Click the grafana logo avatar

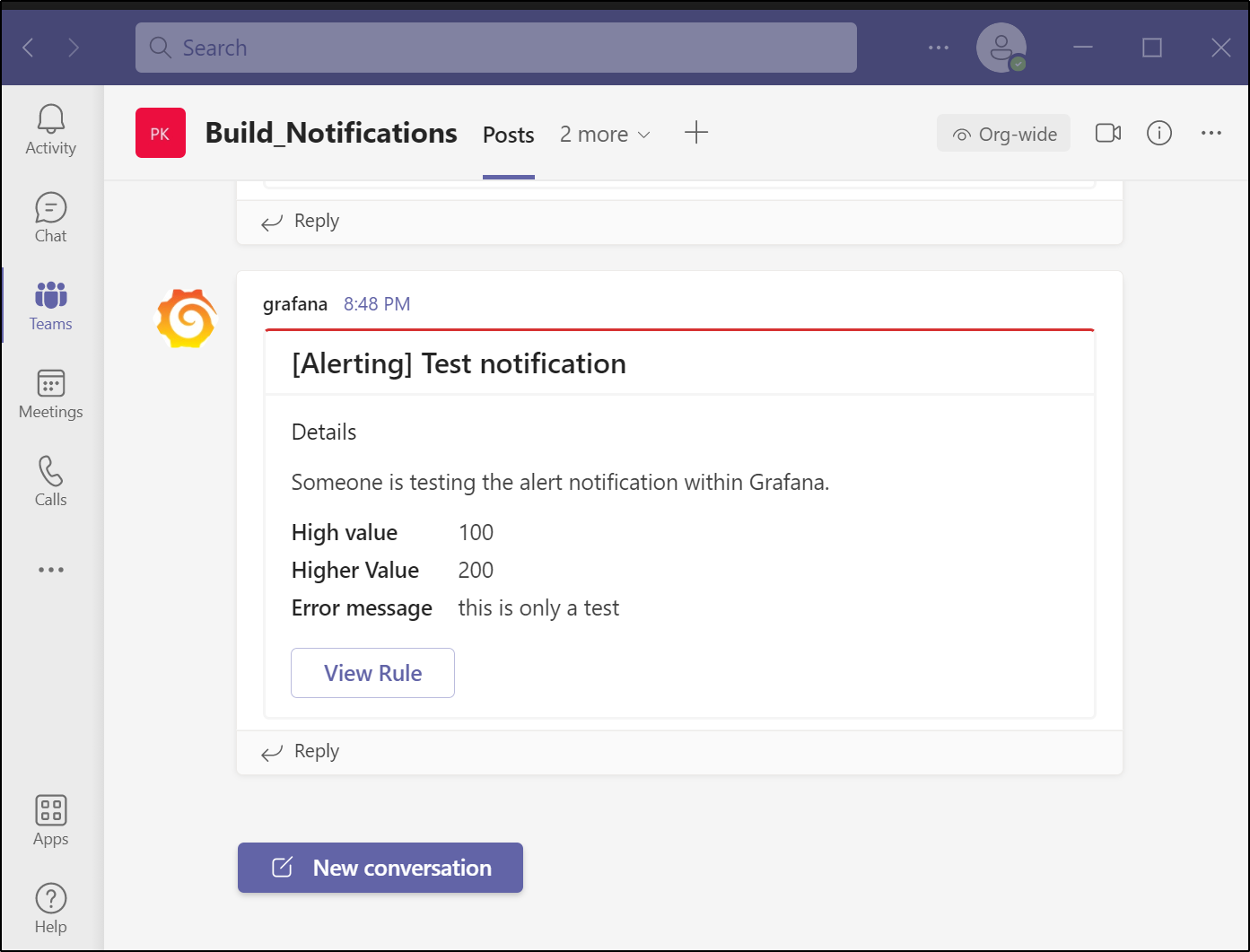click(x=187, y=319)
